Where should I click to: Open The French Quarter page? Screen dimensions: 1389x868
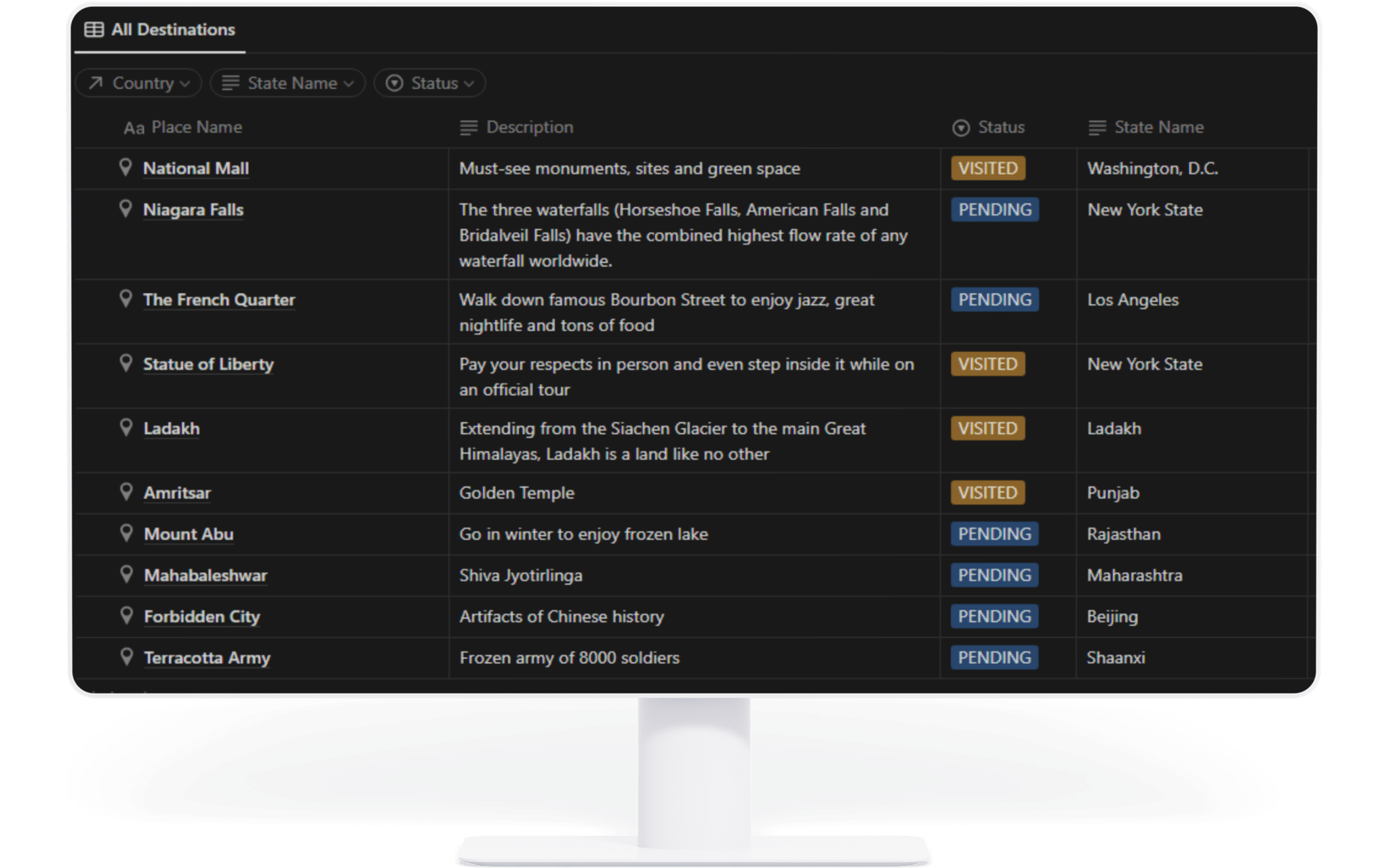(x=219, y=300)
